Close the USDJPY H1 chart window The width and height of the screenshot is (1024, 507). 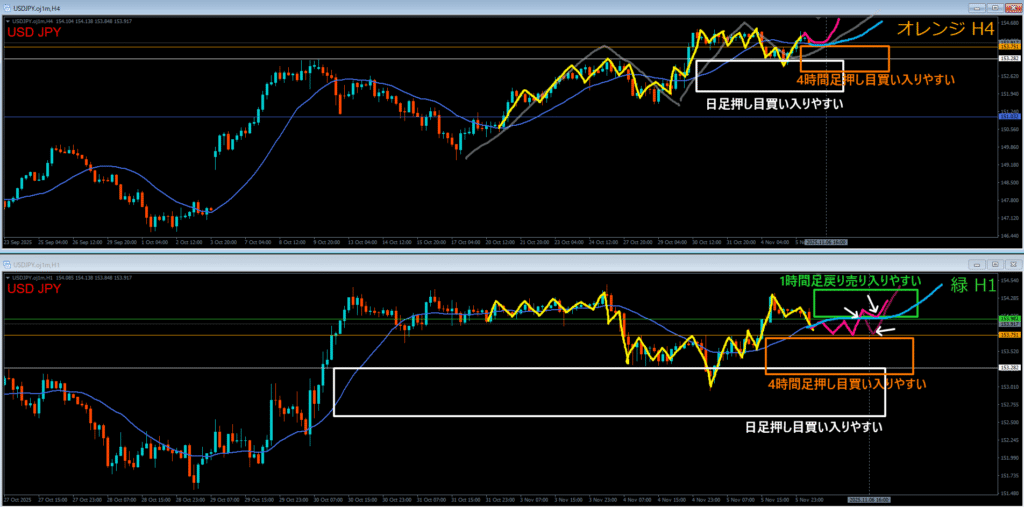point(1014,265)
